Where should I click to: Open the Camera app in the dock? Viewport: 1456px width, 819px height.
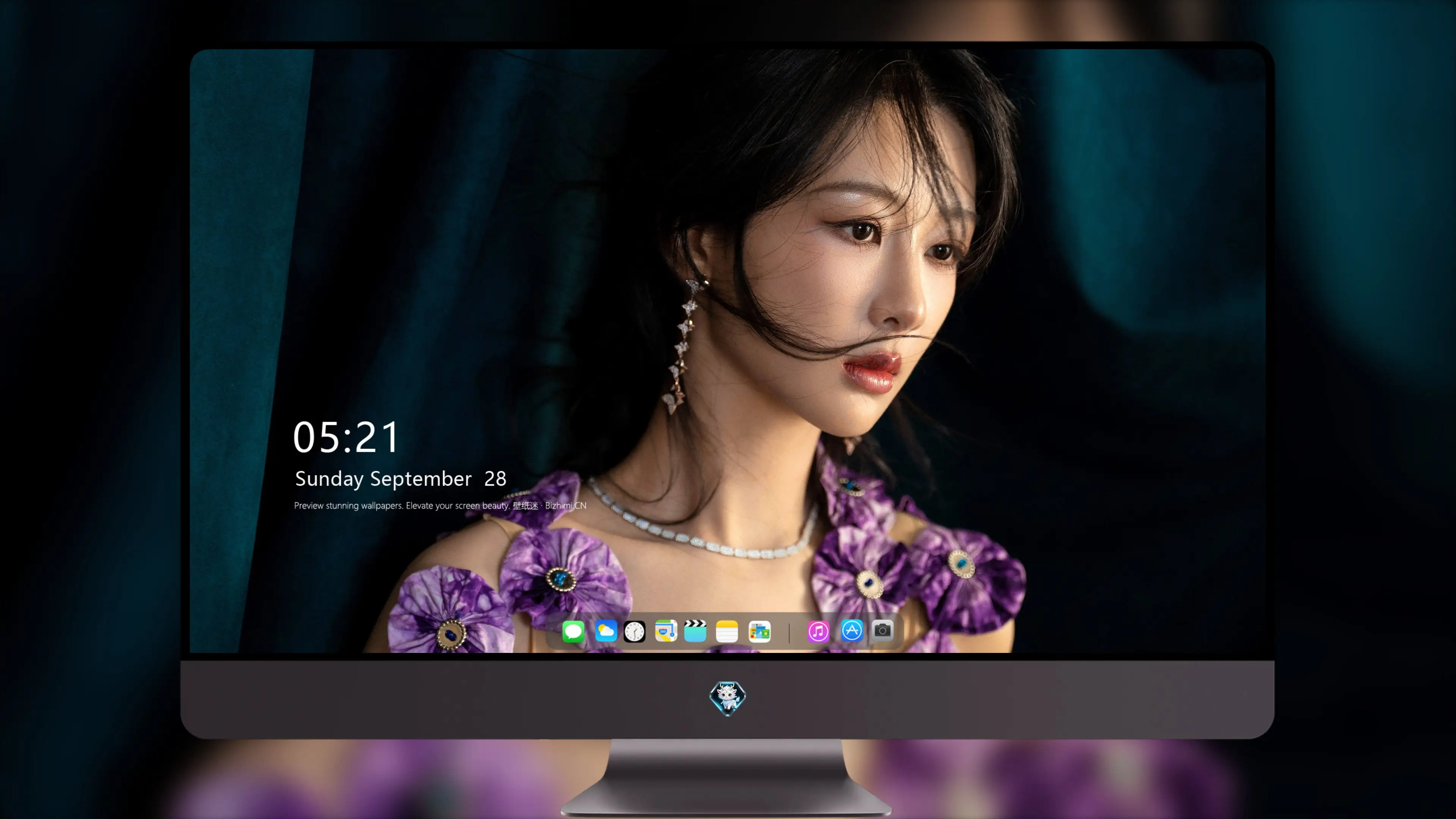pyautogui.click(x=882, y=630)
